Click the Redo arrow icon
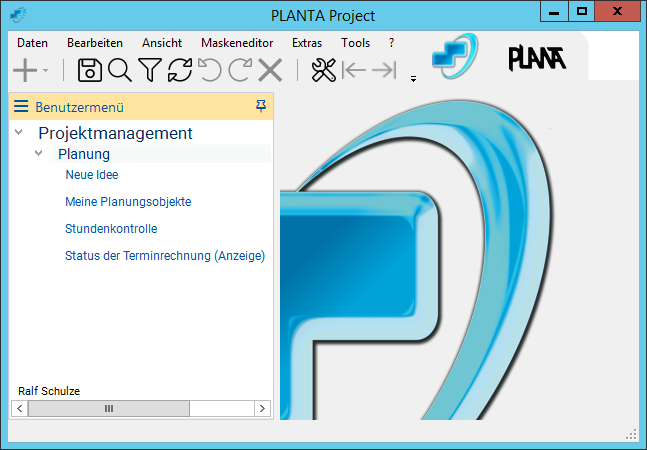Image resolution: width=647 pixels, height=450 pixels. click(240, 70)
